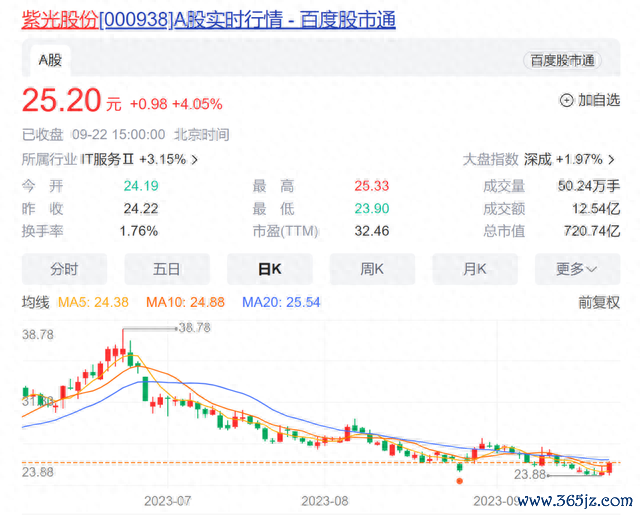Open the 前复权 adjustment selector
This screenshot has width=640, height=516.
click(x=599, y=302)
